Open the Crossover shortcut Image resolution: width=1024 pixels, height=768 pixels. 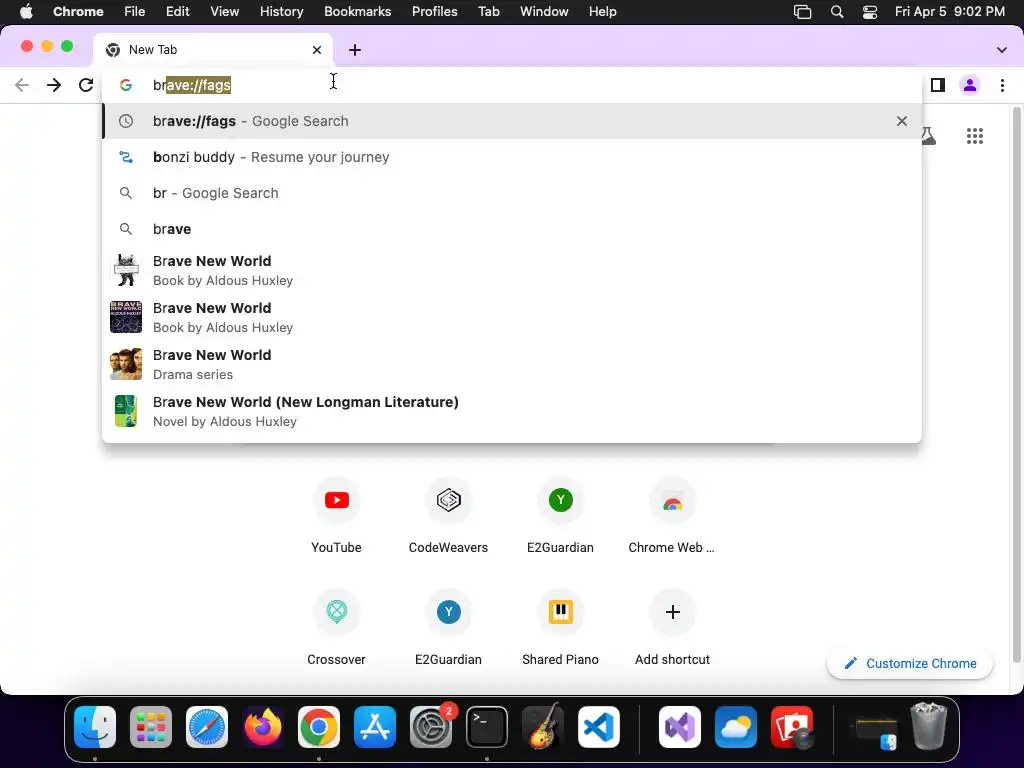(336, 628)
